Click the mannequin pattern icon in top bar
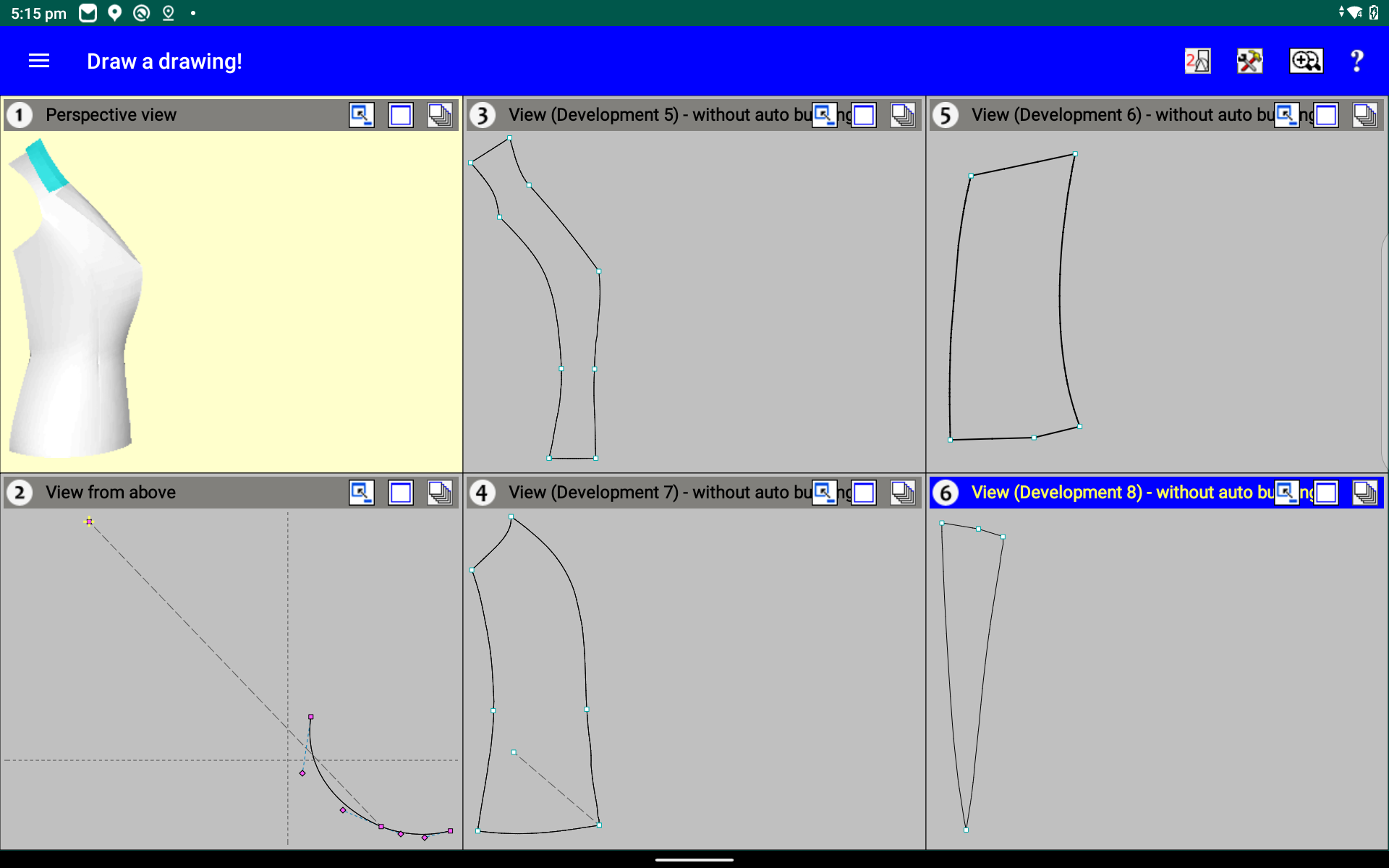1389x868 pixels. click(1197, 61)
